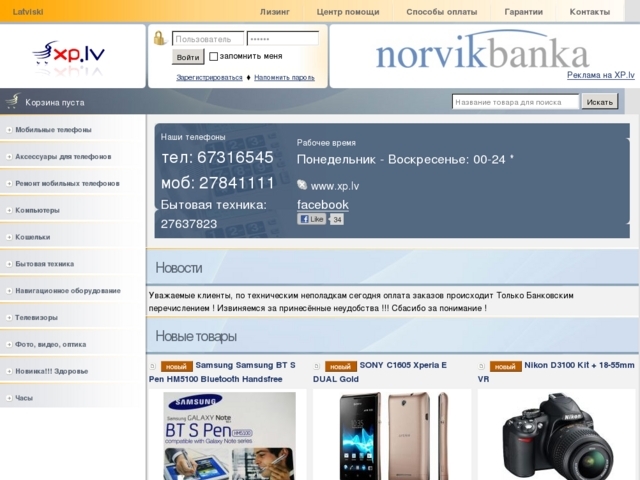This screenshot has width=640, height=480.
Task: Open the Nikon D3100 camera thumbnail
Action: click(557, 436)
